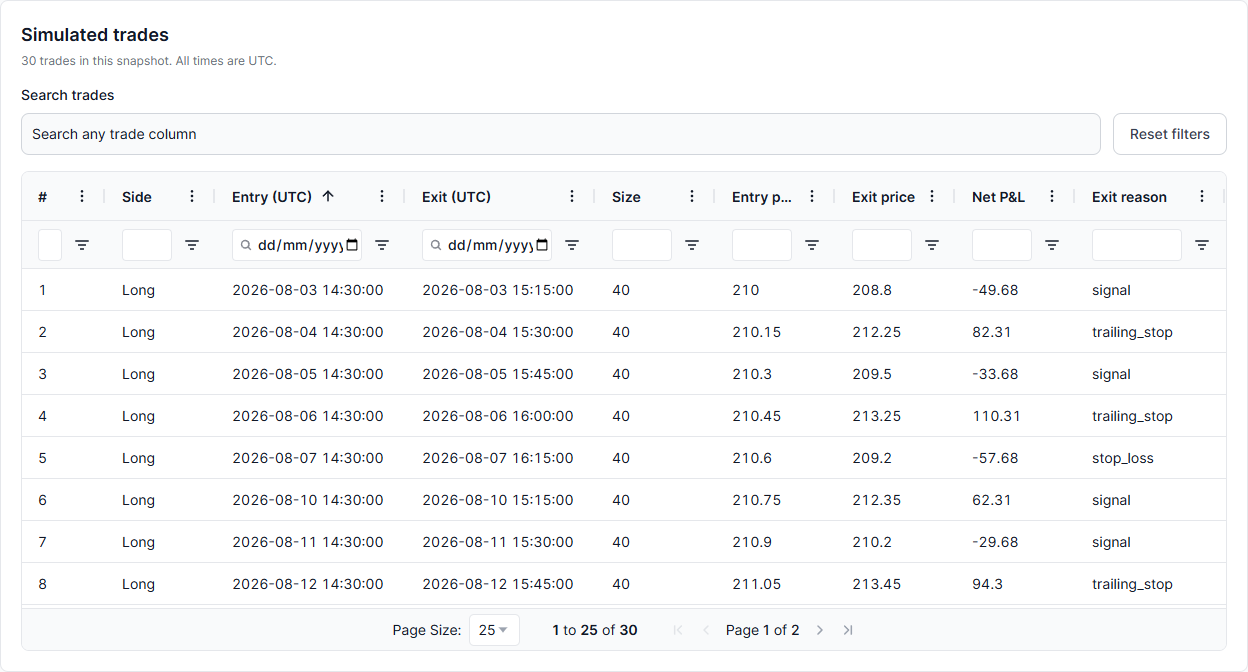Open column menu for Side column

[x=192, y=197]
